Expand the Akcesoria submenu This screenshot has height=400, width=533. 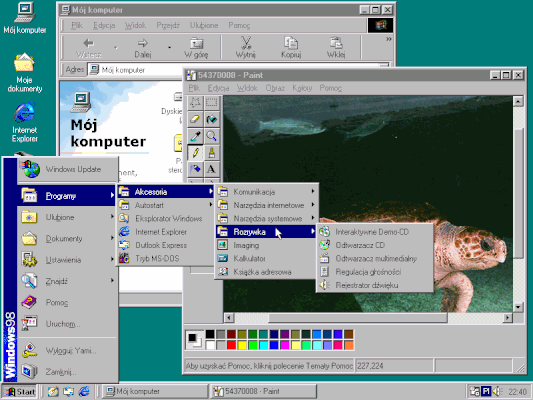[x=166, y=192]
